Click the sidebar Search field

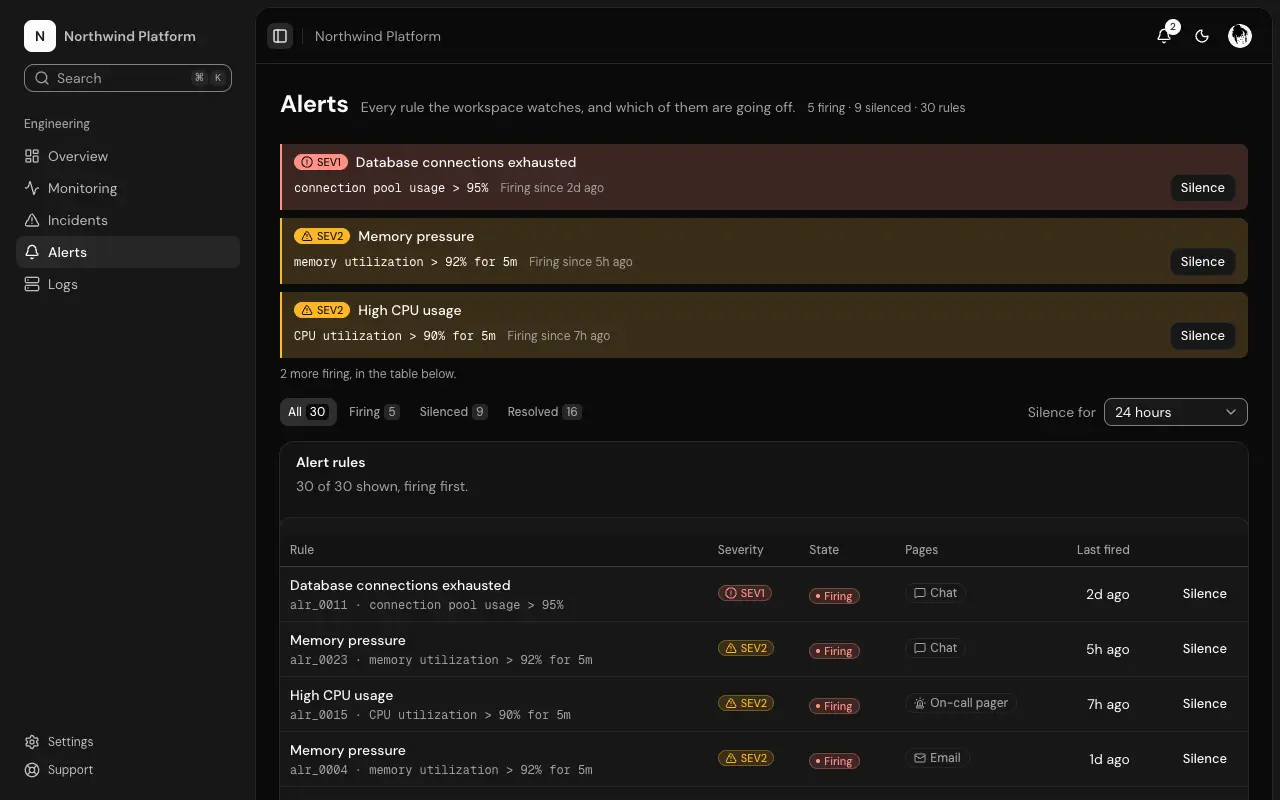[x=128, y=78]
